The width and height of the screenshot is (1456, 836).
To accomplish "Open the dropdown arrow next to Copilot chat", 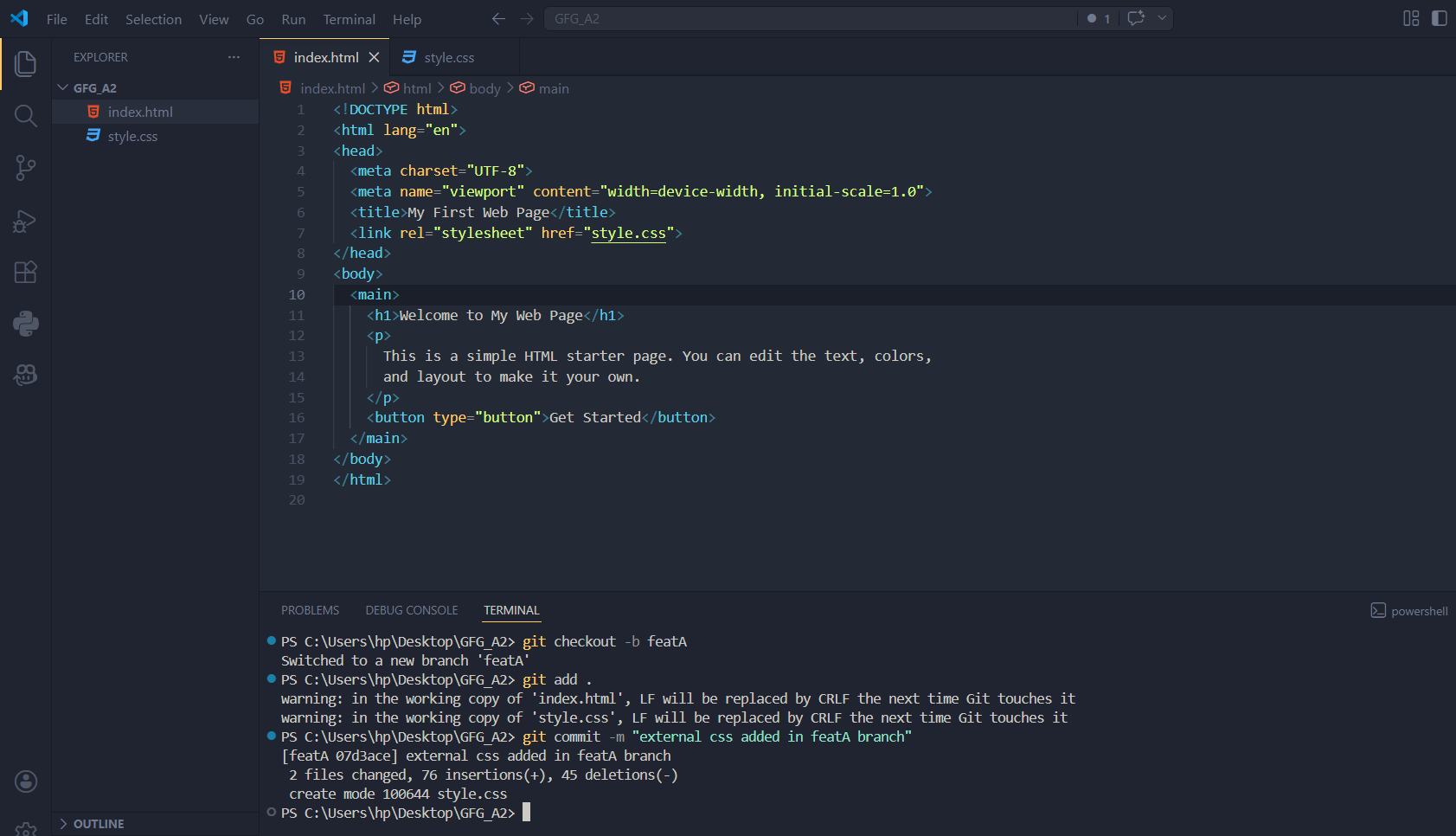I will [x=1162, y=18].
